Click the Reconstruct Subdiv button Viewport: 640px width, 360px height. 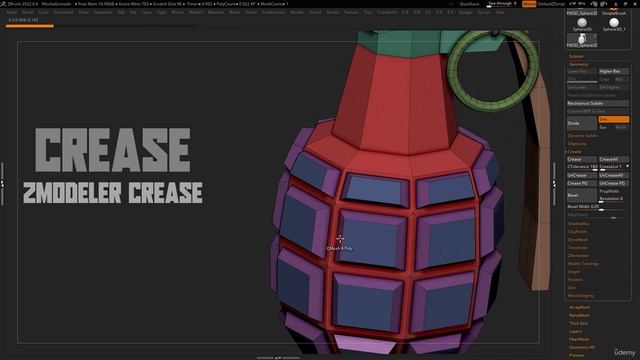598,103
